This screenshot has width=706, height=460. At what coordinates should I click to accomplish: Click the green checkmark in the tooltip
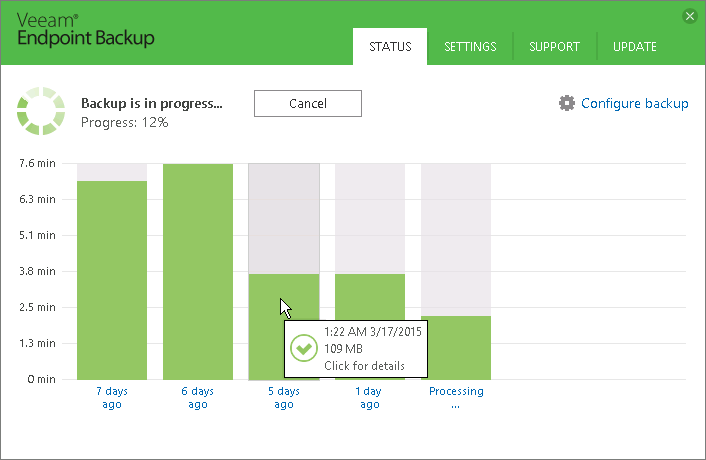click(x=303, y=348)
